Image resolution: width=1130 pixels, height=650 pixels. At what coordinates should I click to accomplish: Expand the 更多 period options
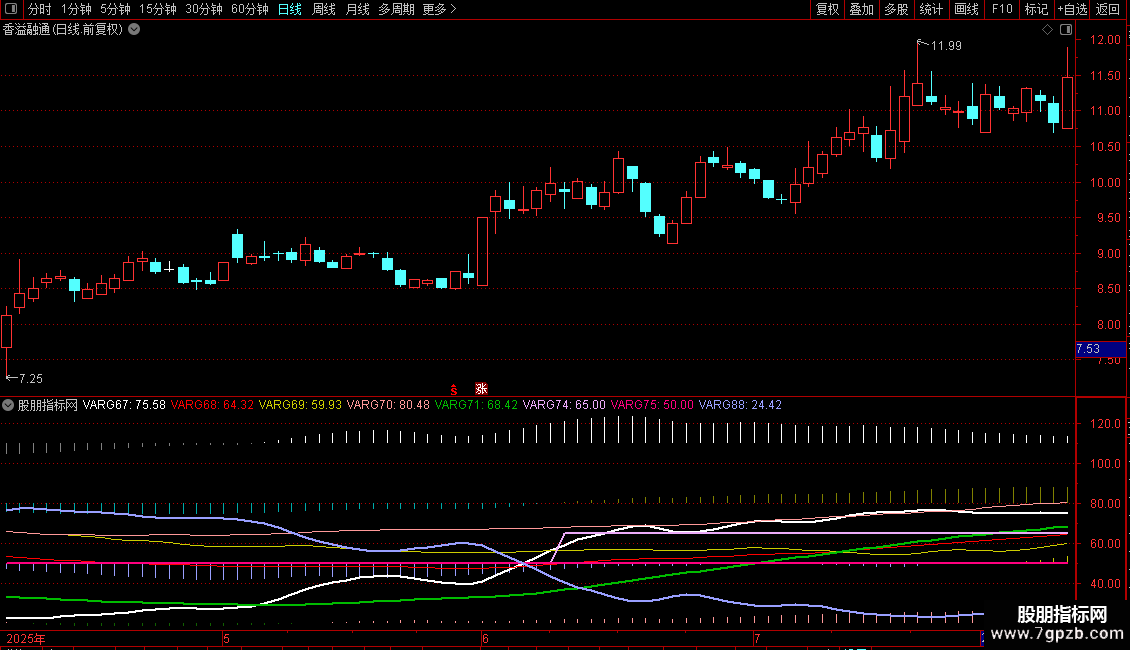tap(439, 9)
